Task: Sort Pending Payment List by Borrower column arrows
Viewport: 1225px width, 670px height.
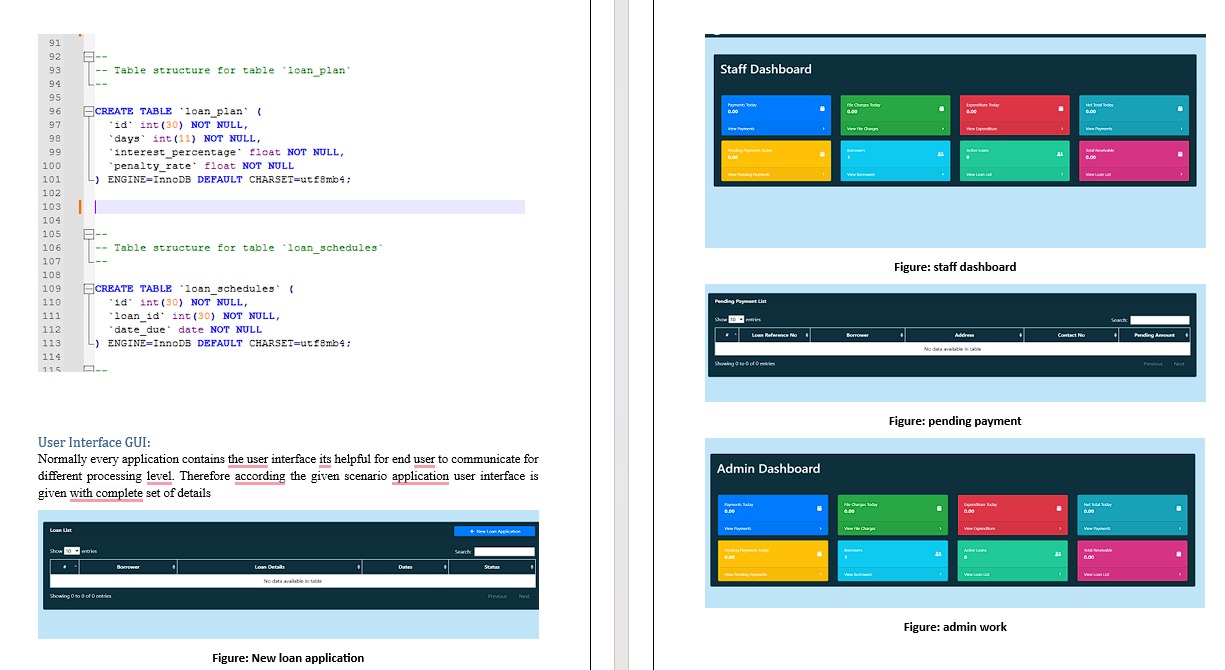Action: (x=902, y=335)
